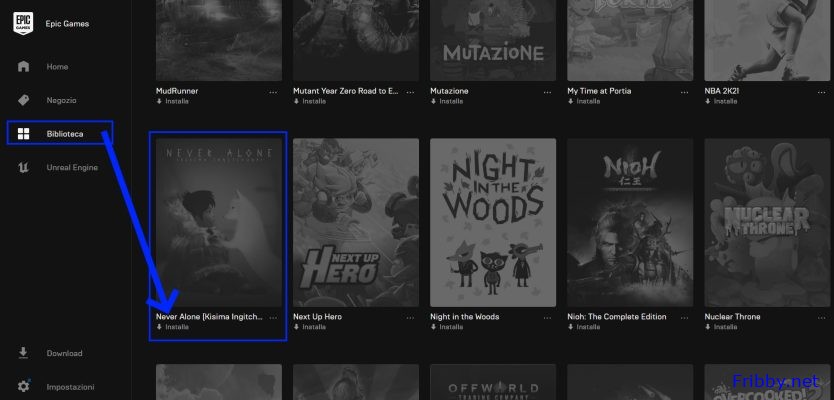
Task: Install Next Up Hero
Action: [x=313, y=327]
